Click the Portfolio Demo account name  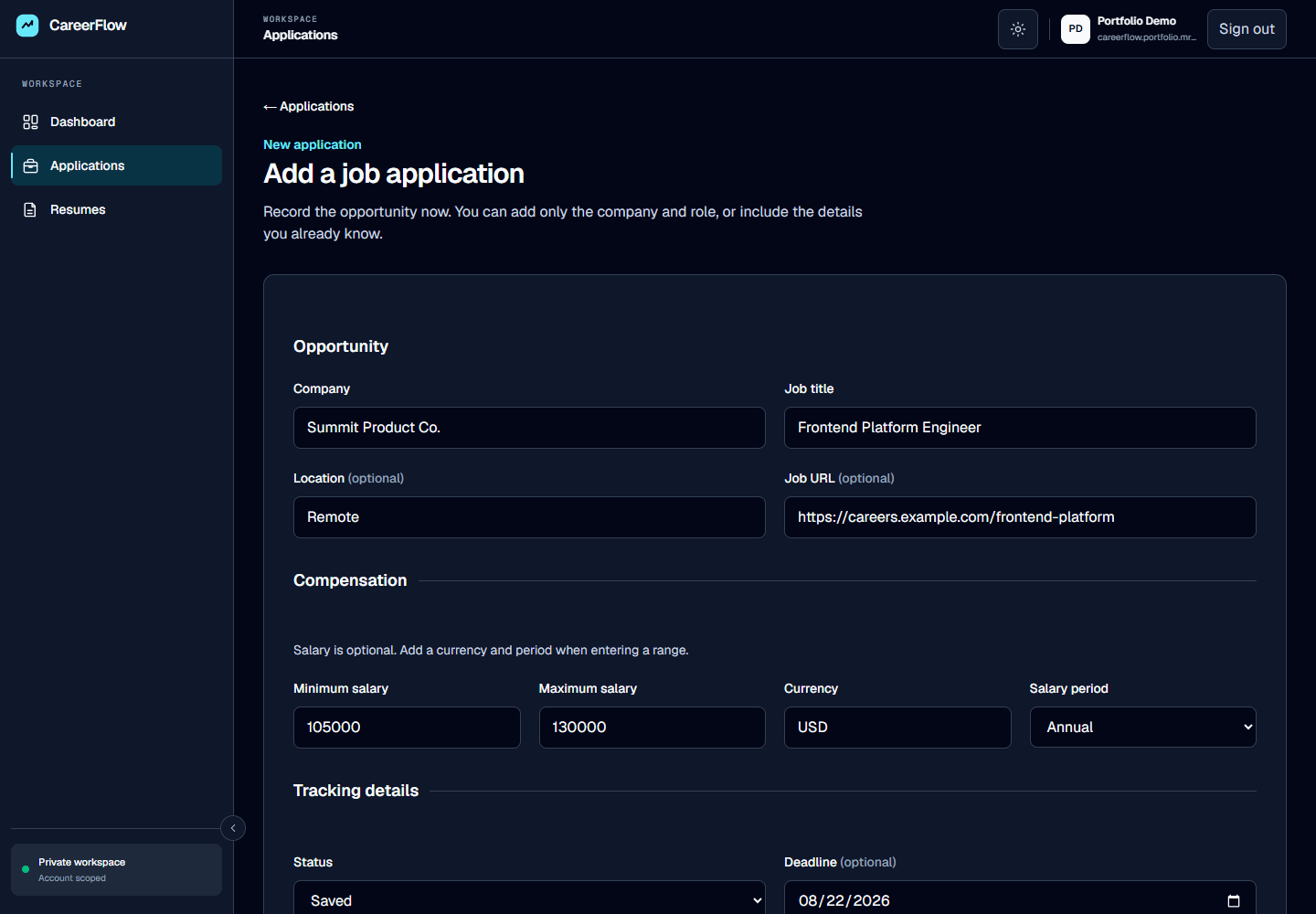pos(1136,21)
